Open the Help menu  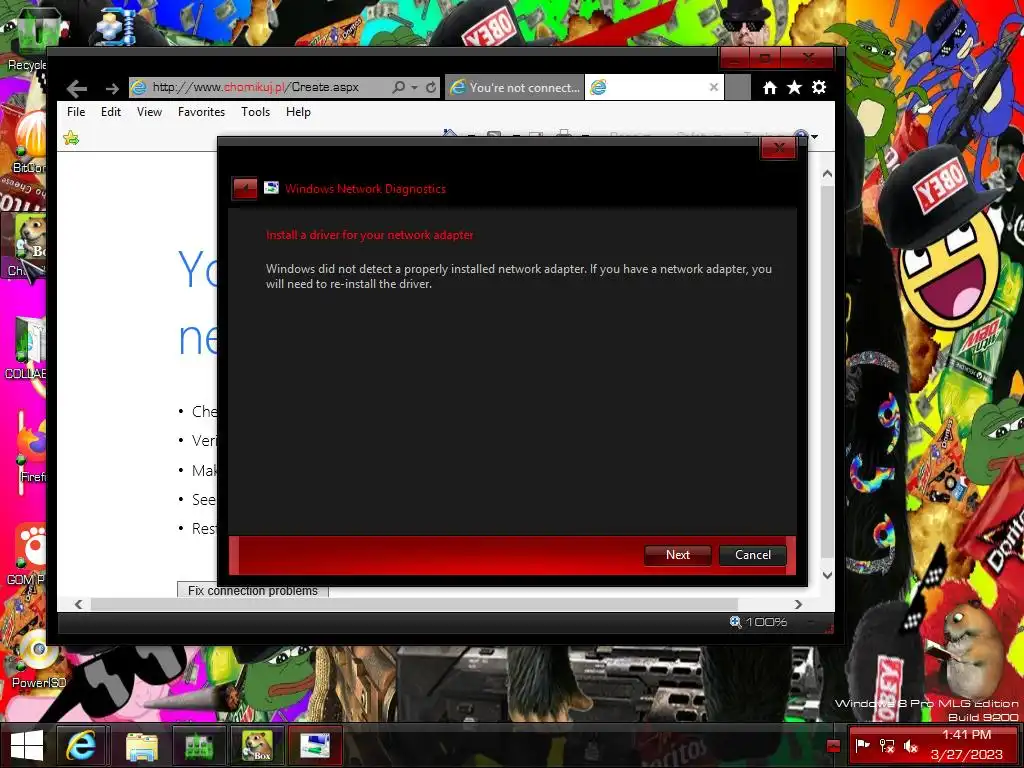click(x=298, y=112)
